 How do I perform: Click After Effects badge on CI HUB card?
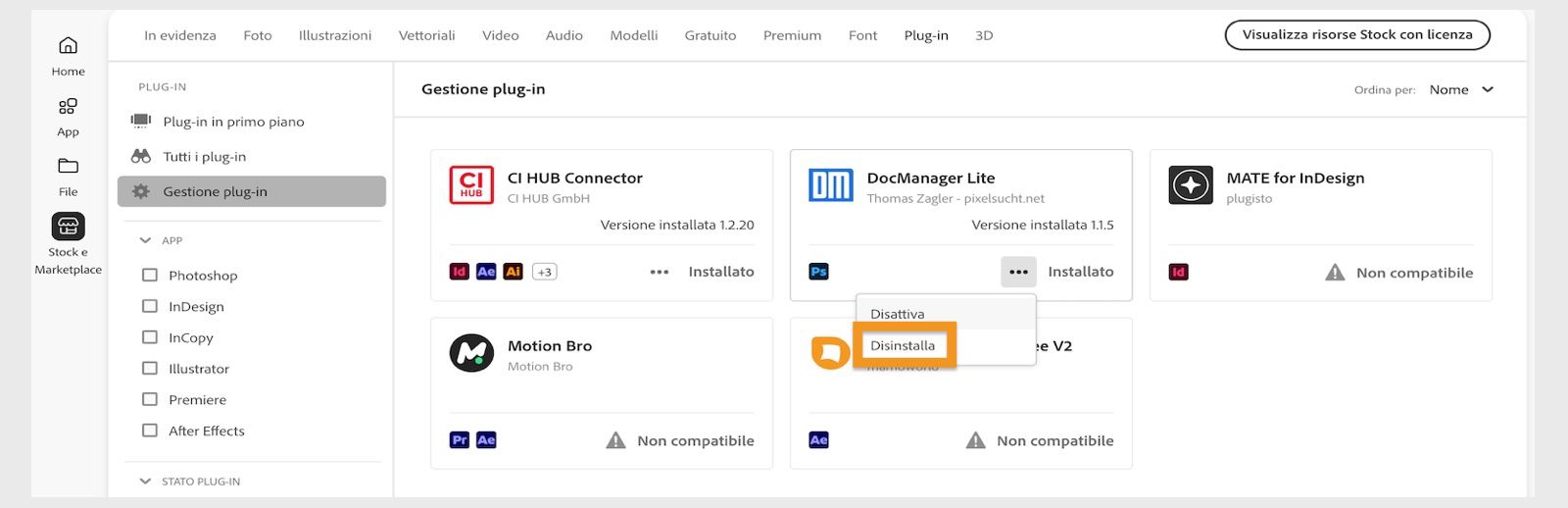486,272
